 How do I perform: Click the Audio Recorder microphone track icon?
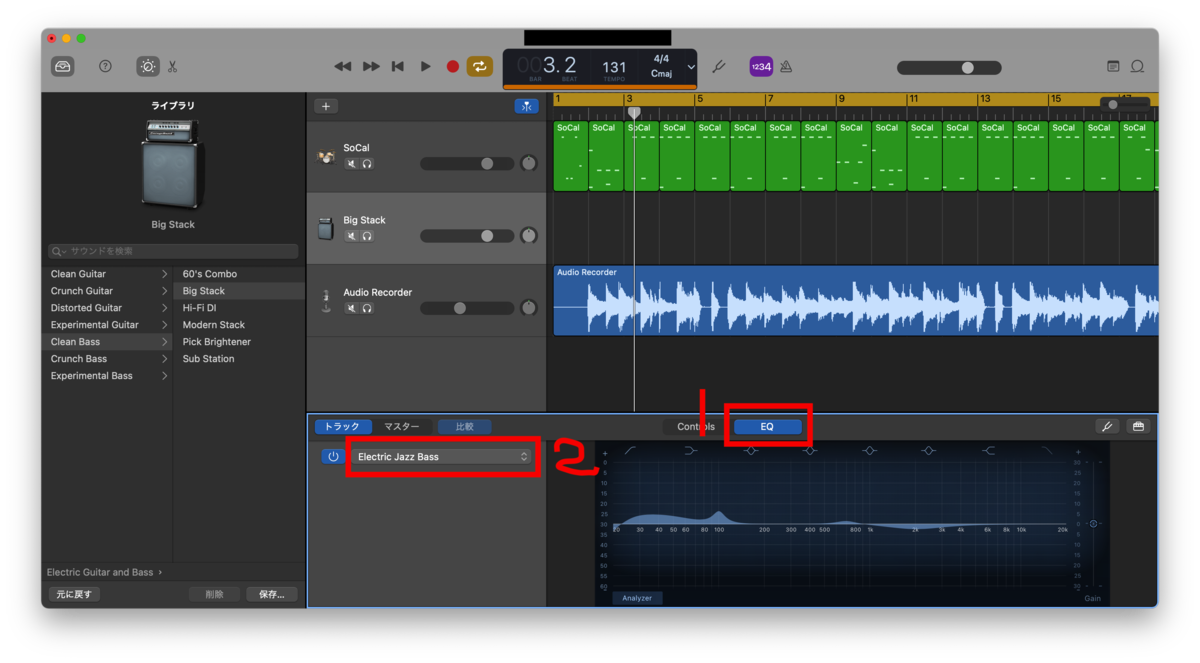[326, 301]
